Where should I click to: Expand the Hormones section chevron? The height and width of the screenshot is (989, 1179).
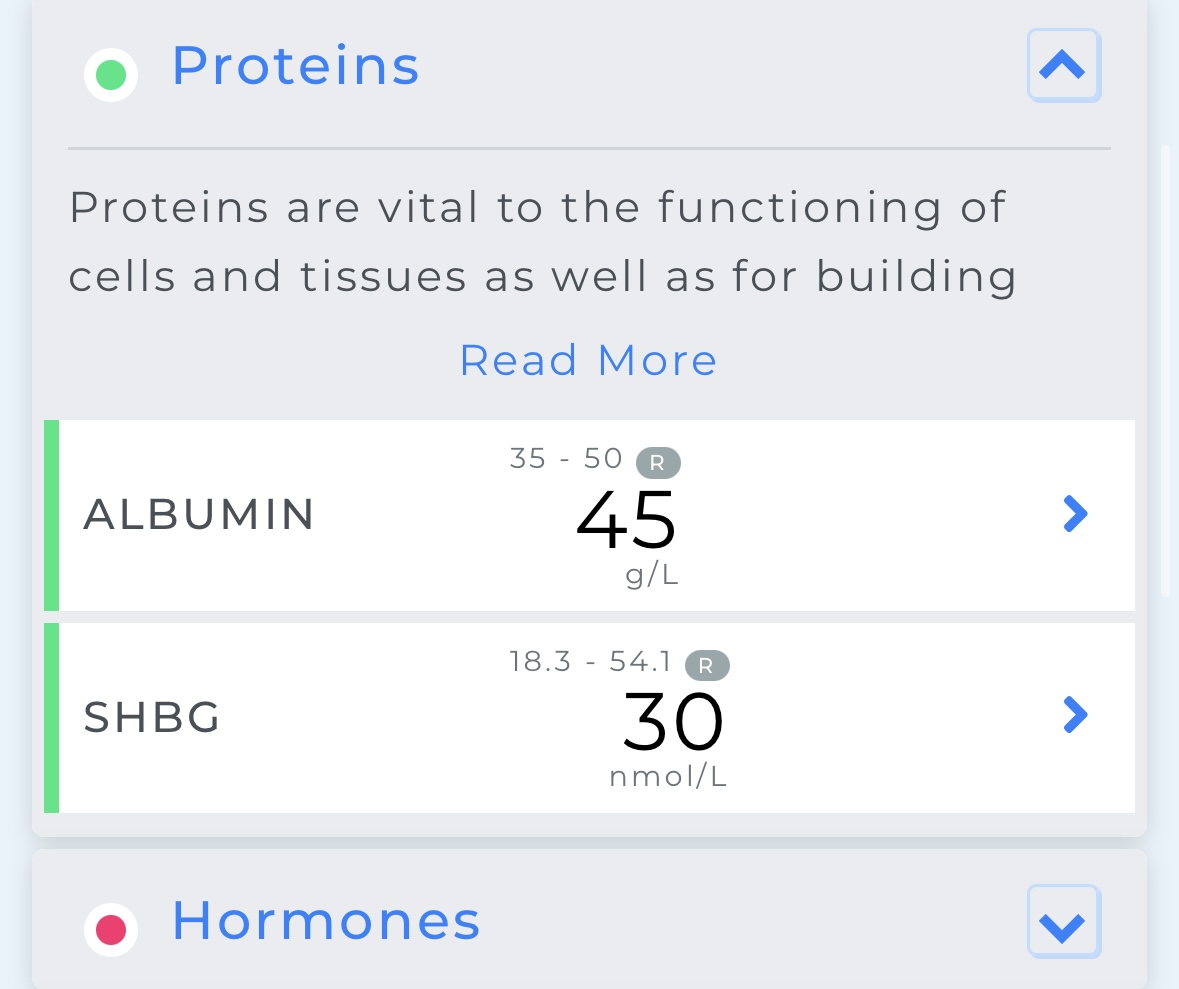pyautogui.click(x=1063, y=922)
